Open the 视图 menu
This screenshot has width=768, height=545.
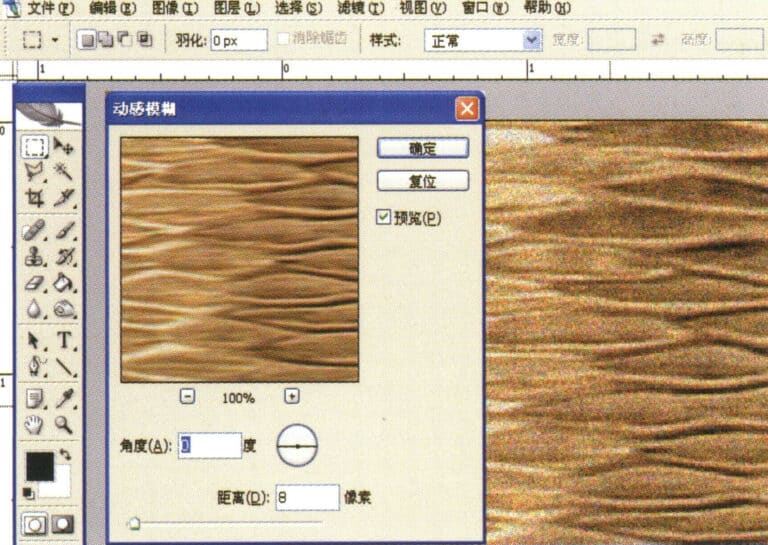click(423, 8)
